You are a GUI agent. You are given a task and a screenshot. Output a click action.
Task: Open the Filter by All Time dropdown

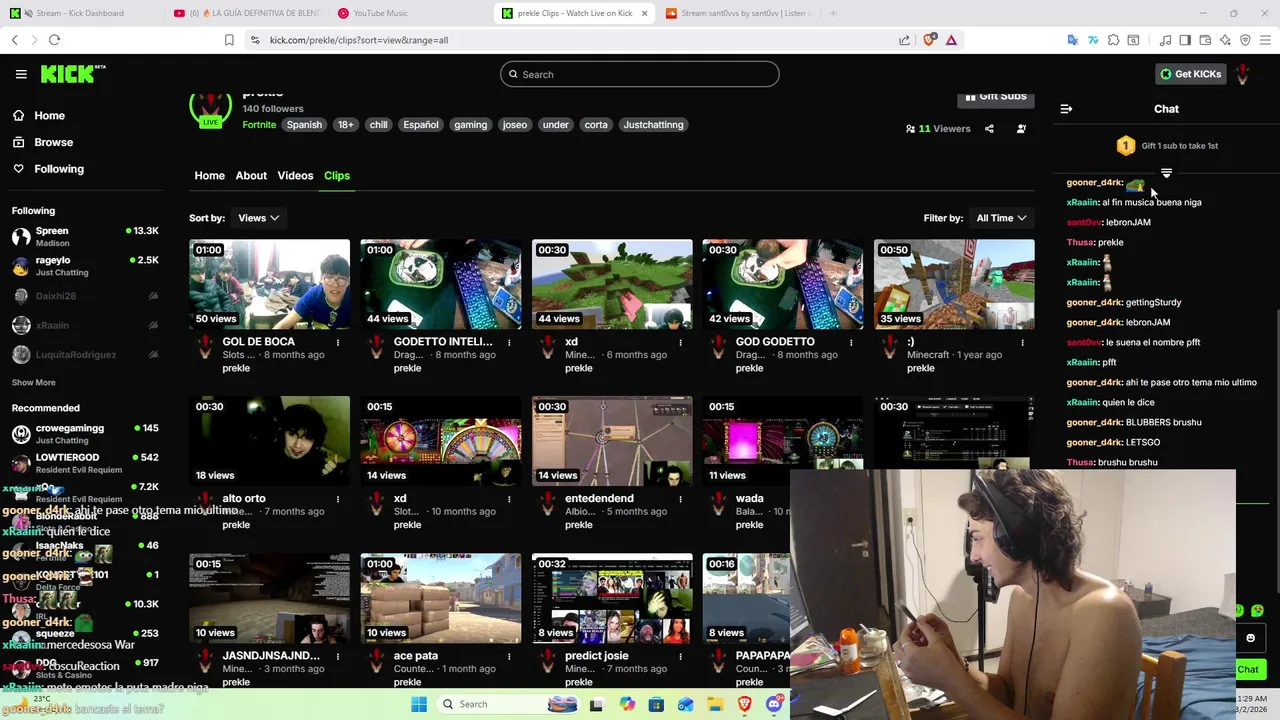coord(1001,218)
